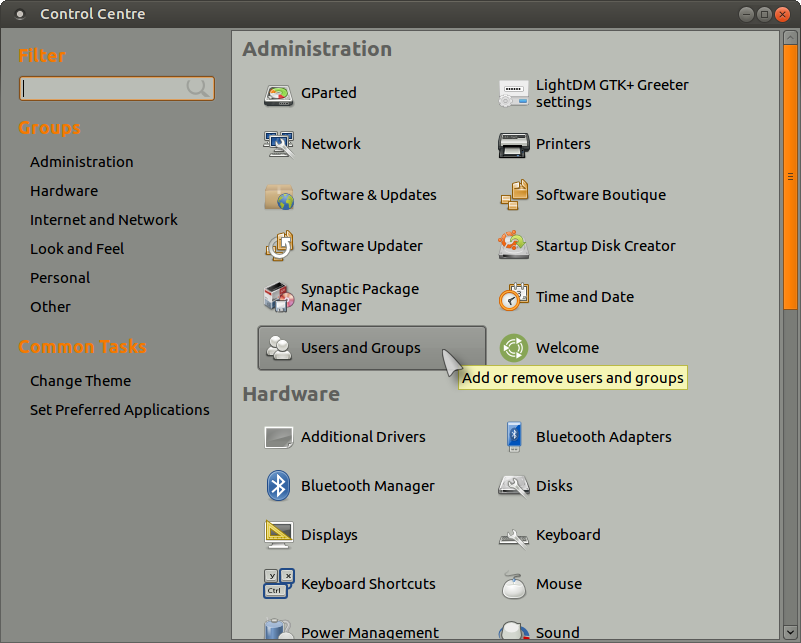This screenshot has height=643, width=801.
Task: Jump to Hardware group in sidebar
Action: point(64,191)
